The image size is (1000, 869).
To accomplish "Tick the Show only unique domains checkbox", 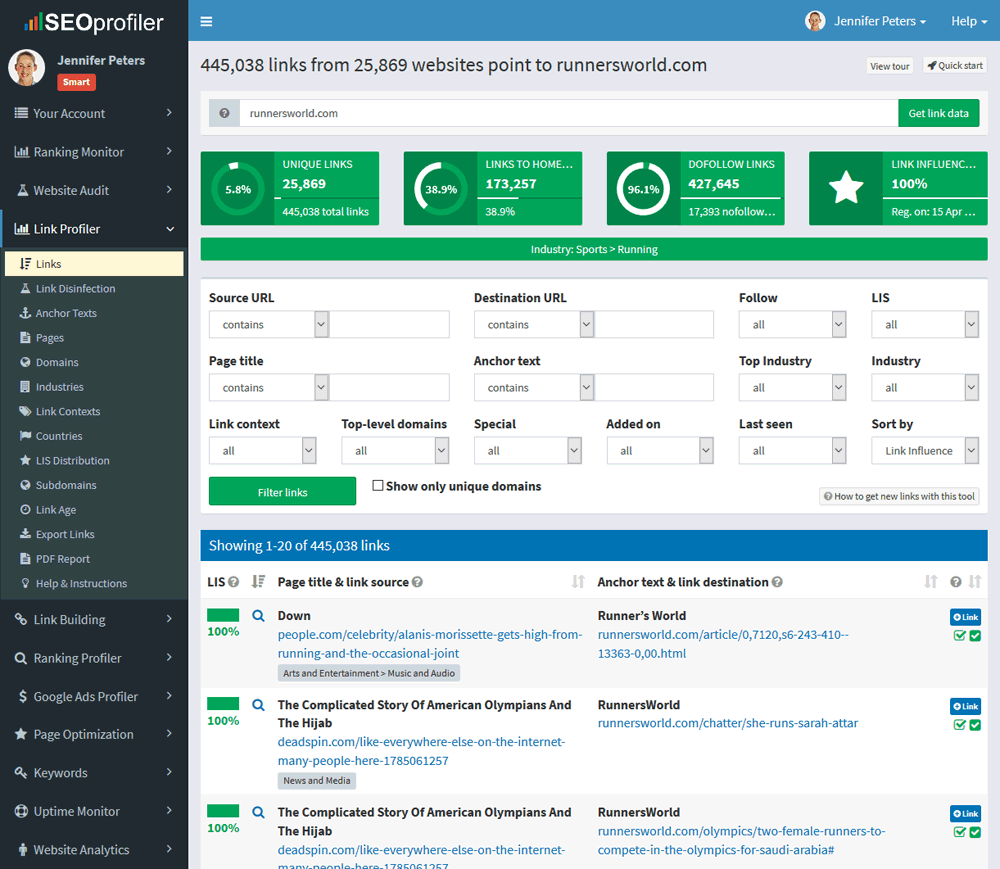I will click(x=378, y=486).
